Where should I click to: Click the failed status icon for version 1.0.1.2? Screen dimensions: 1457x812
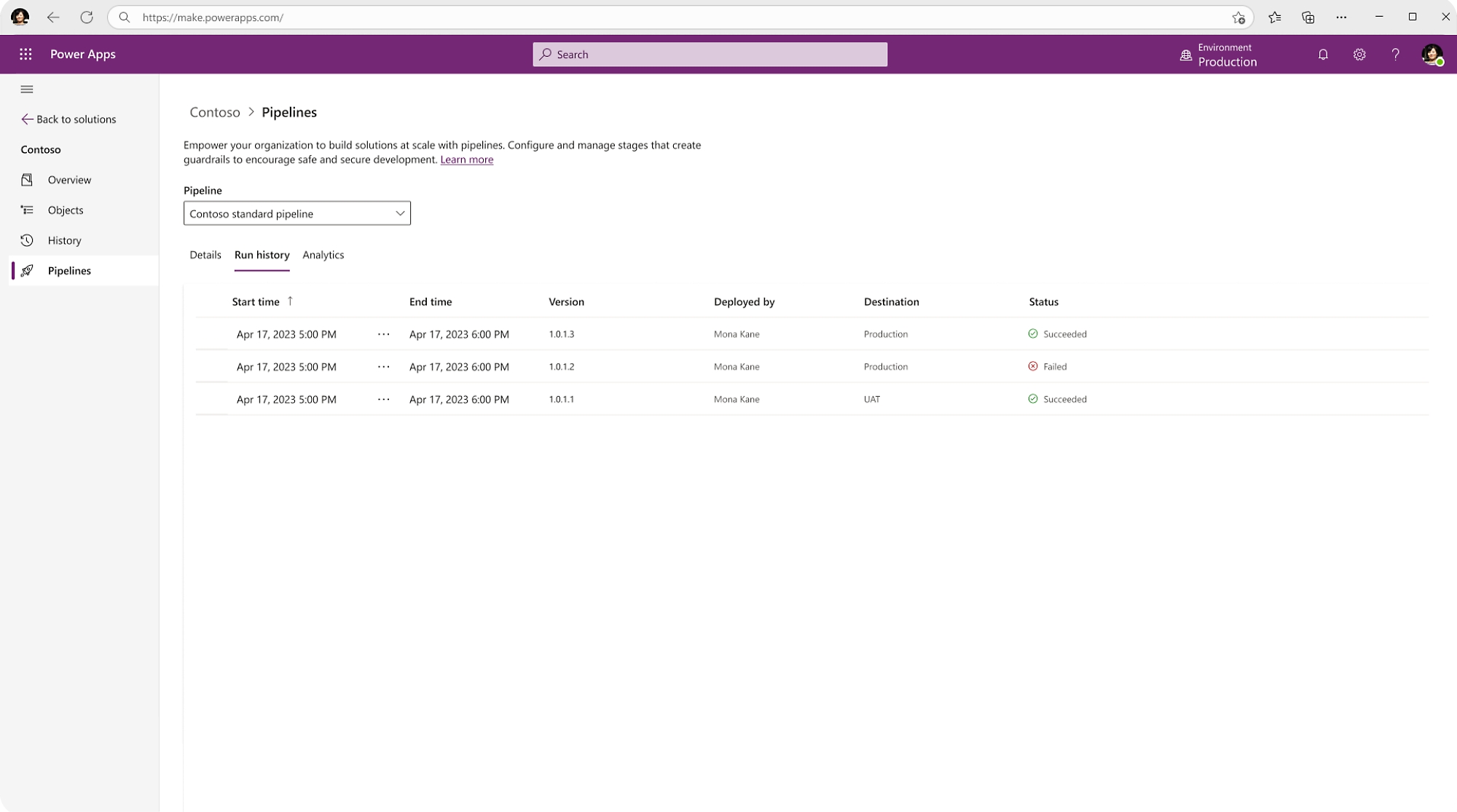[x=1033, y=366]
